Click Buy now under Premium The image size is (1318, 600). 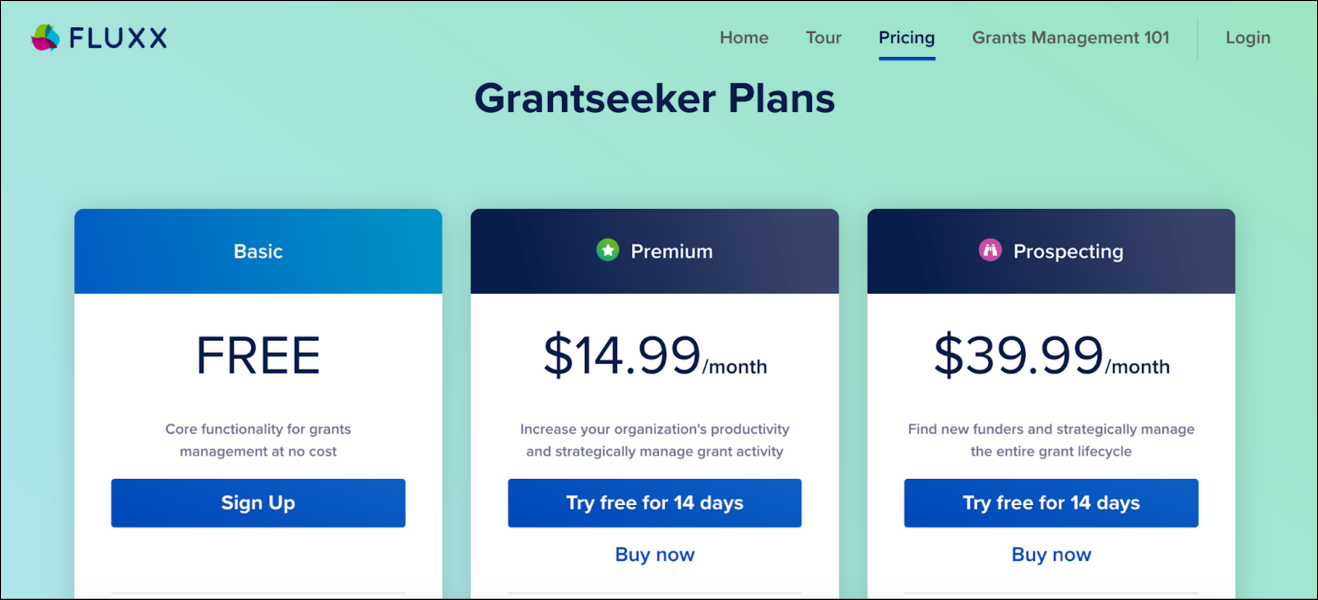point(654,554)
